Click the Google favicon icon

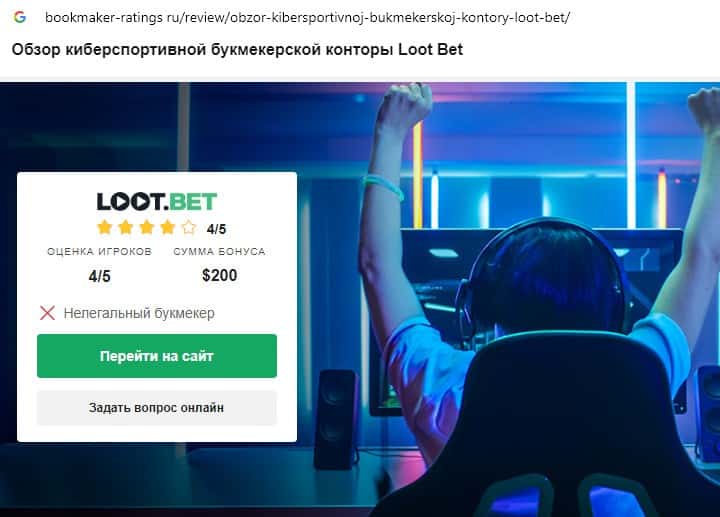pos(20,17)
